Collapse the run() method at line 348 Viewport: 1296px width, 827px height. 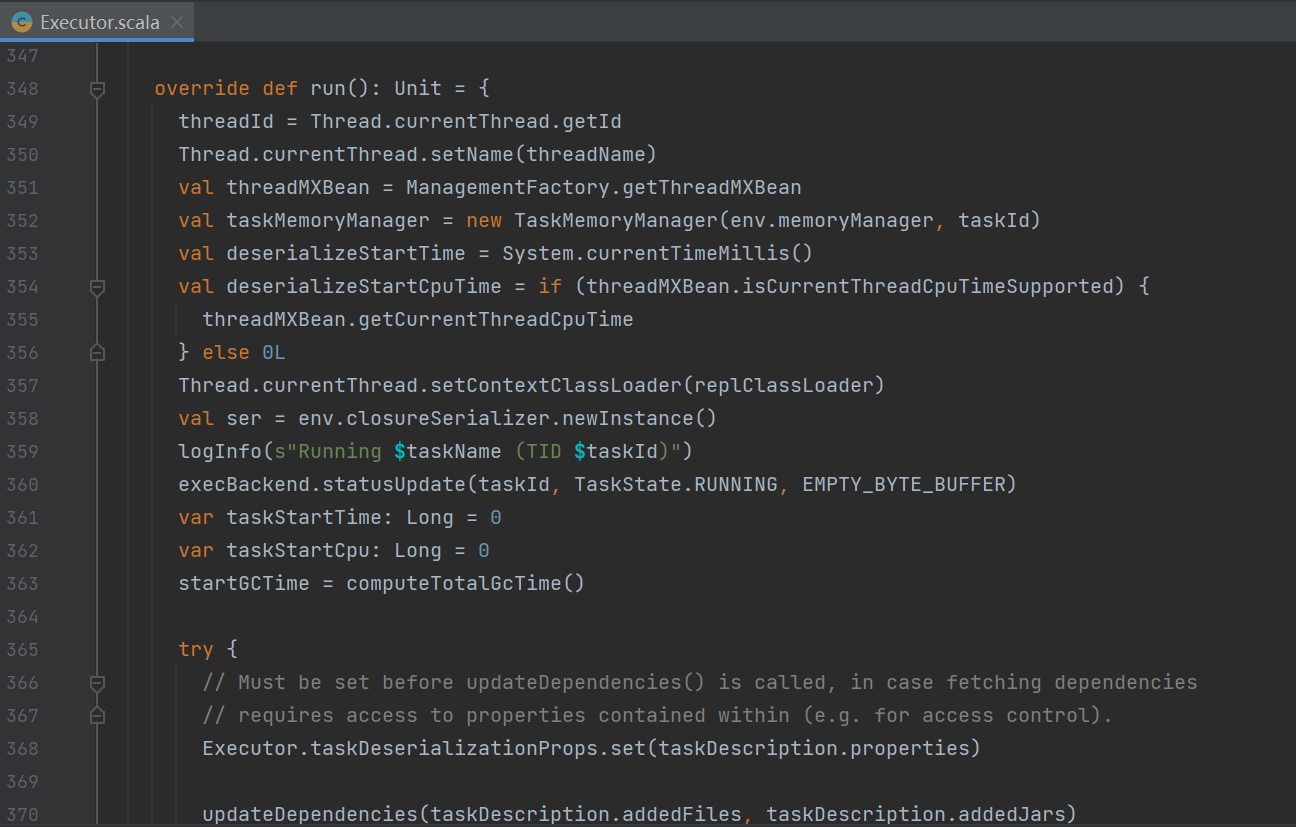point(97,89)
